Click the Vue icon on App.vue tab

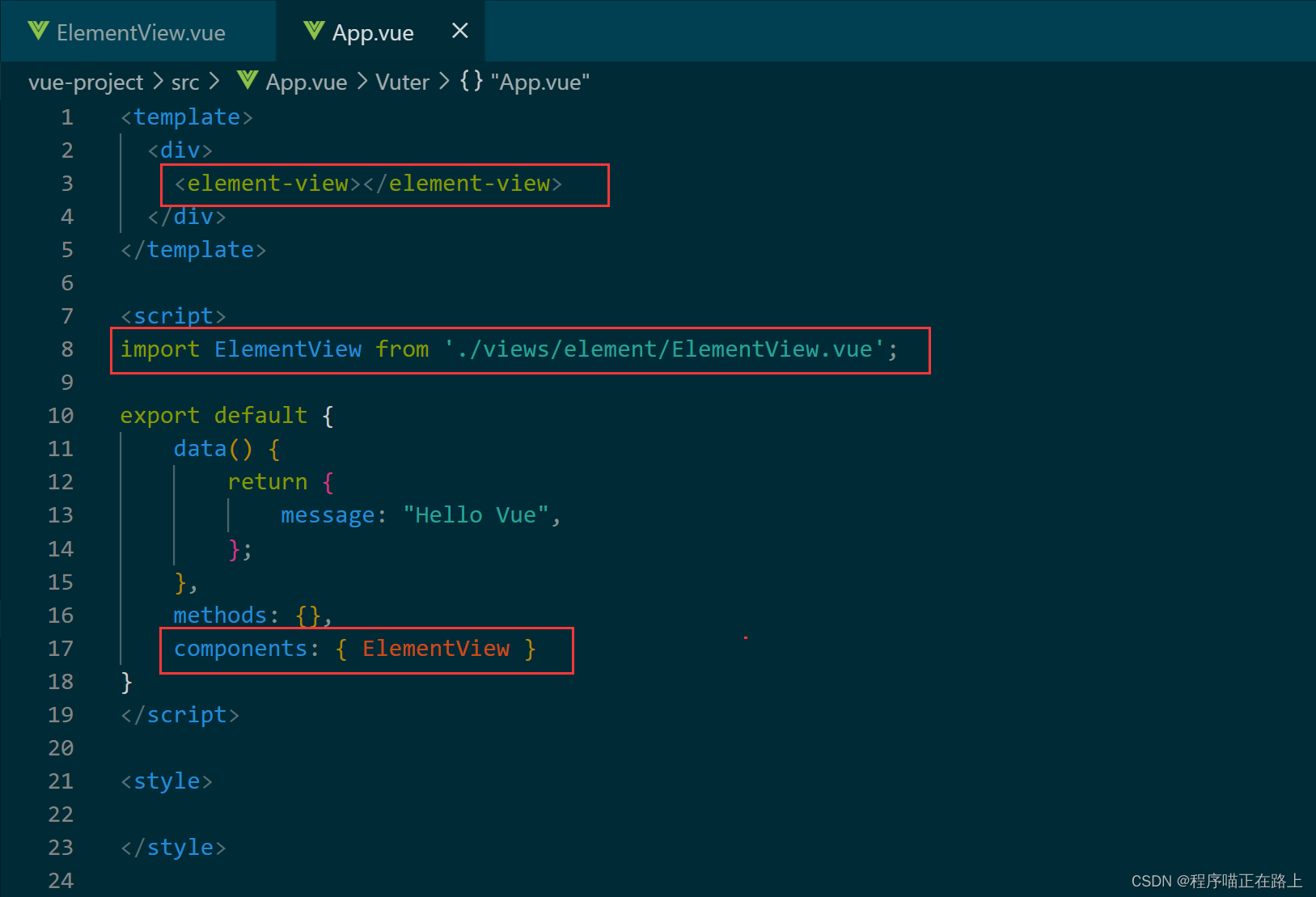tap(314, 32)
